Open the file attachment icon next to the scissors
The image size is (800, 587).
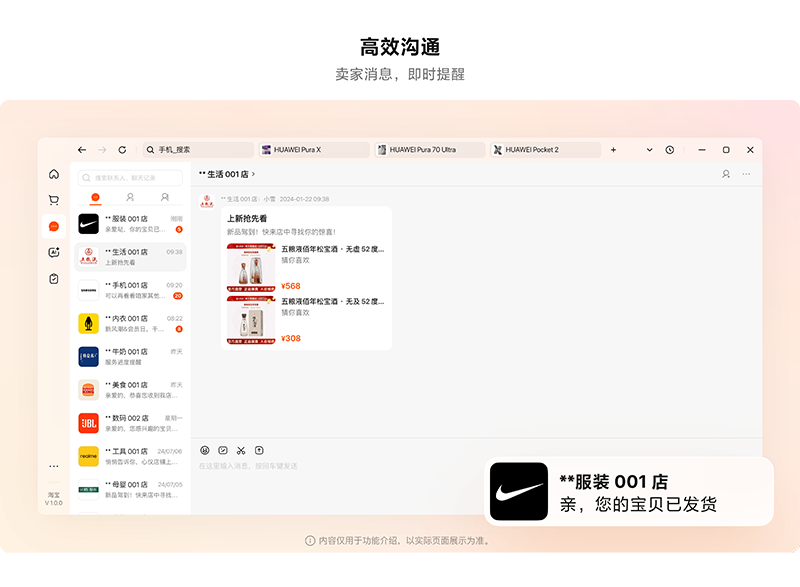click(258, 450)
